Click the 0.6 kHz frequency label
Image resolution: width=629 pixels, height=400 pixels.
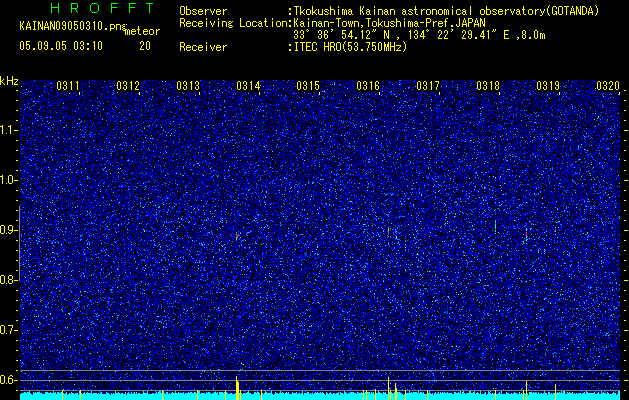[x=9, y=380]
